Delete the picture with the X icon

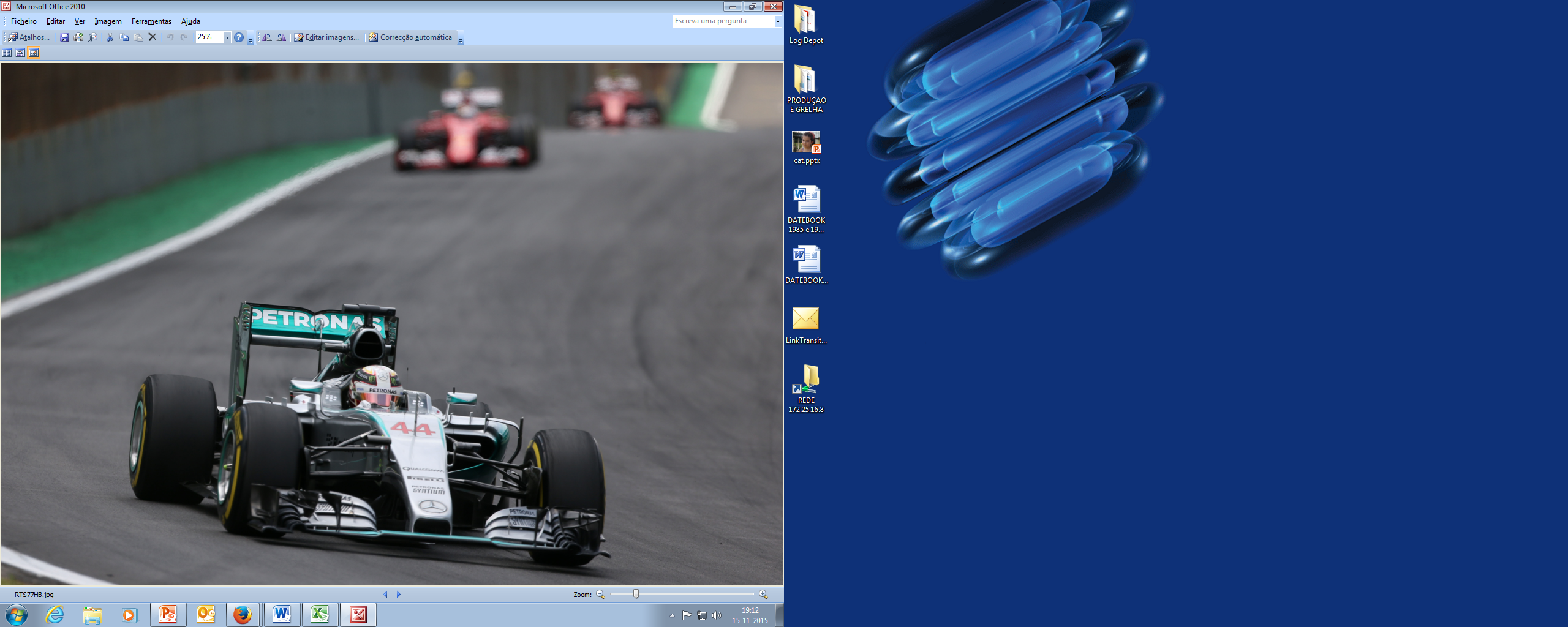[x=153, y=37]
